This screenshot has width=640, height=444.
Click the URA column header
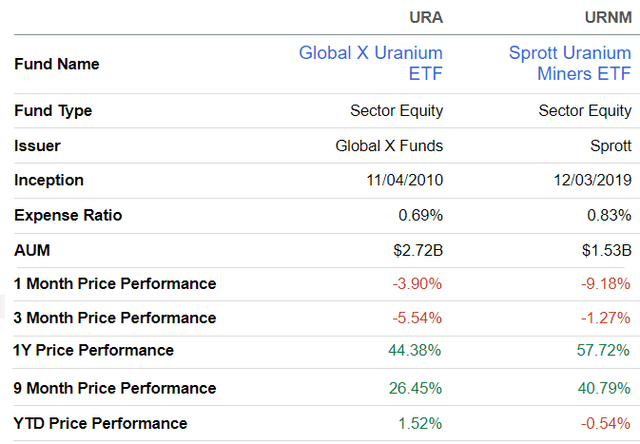click(424, 17)
